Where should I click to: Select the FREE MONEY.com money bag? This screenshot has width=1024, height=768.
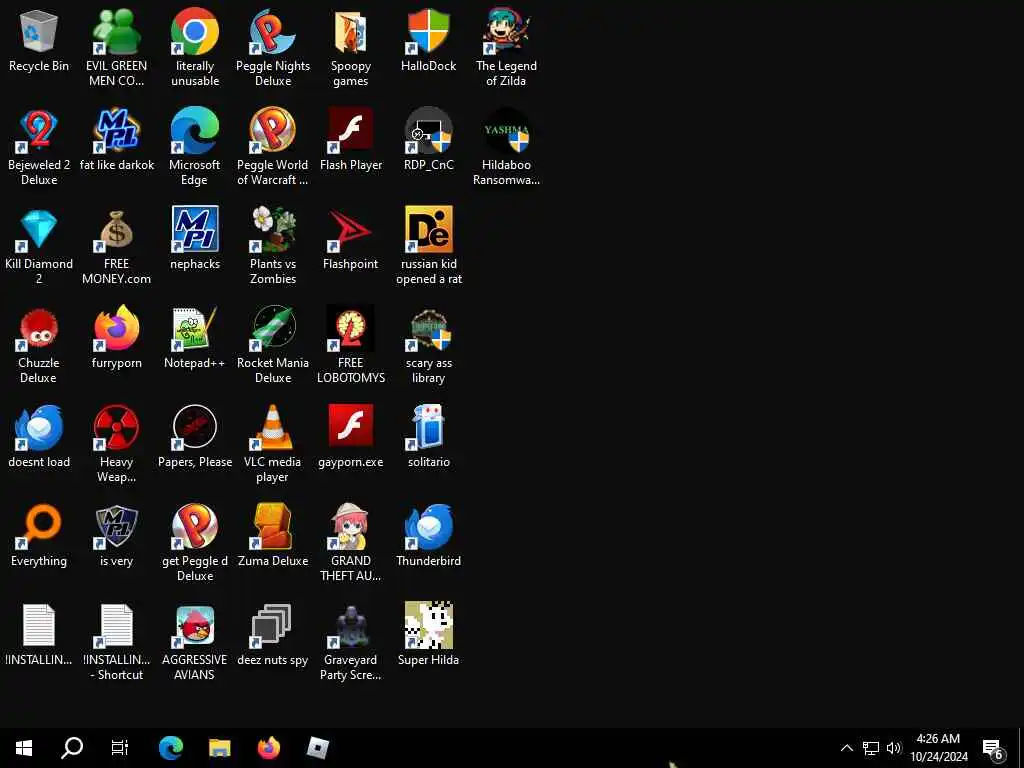click(116, 229)
